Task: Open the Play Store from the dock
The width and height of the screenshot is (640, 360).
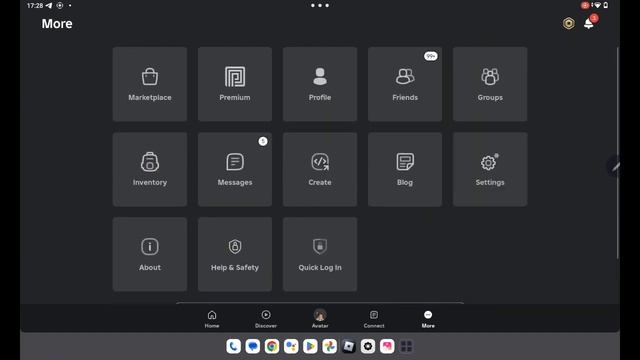Action: coord(310,347)
